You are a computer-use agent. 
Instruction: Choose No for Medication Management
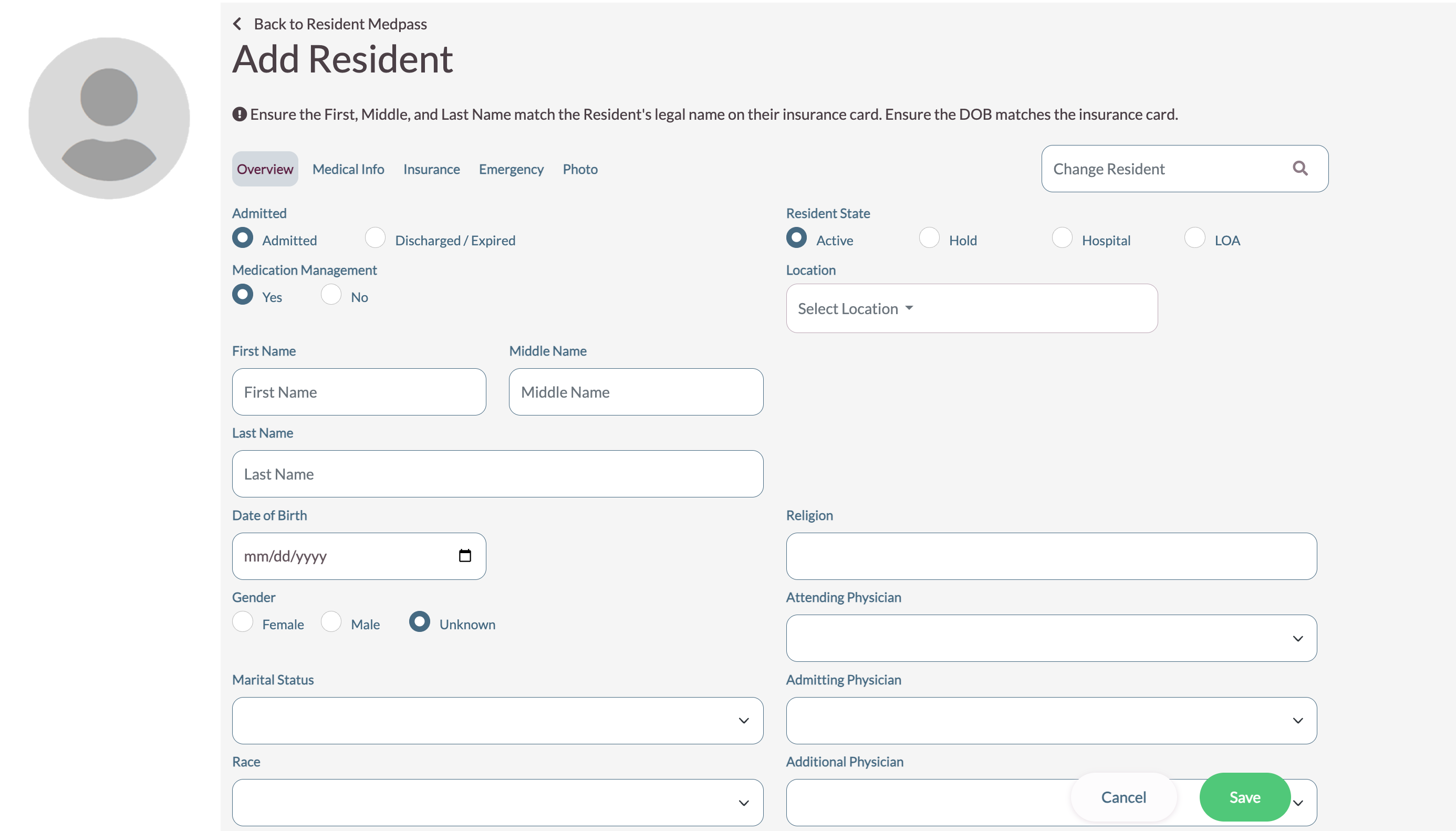click(x=331, y=295)
